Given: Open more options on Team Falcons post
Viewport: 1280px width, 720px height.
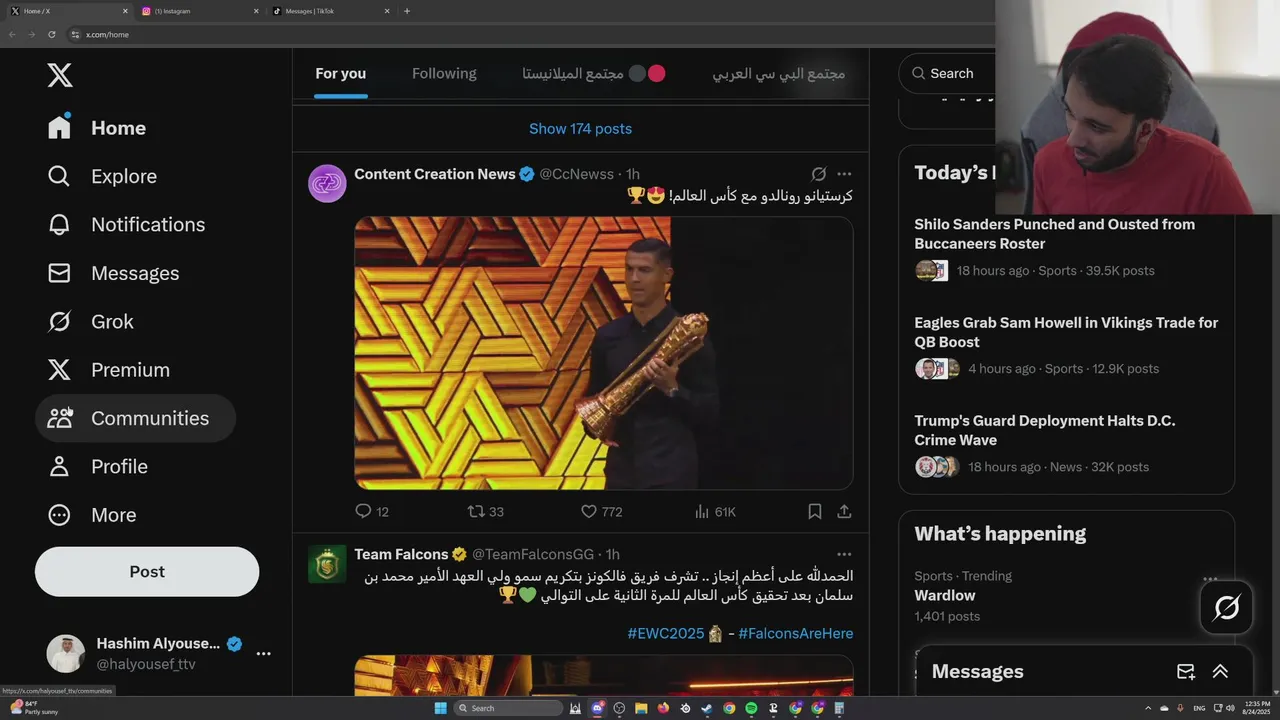Looking at the screenshot, I should tap(844, 554).
